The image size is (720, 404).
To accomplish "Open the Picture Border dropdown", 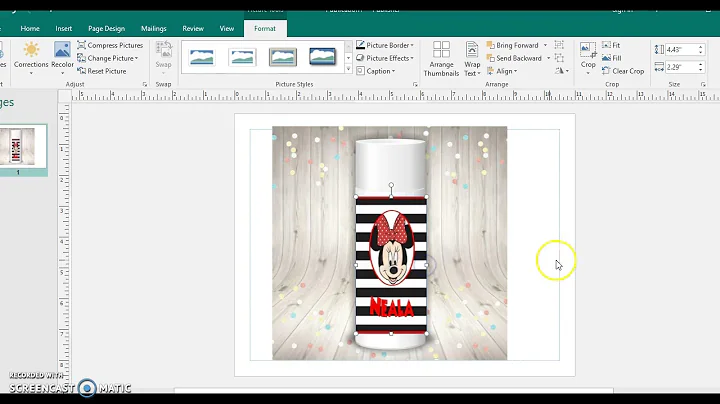I will click(385, 45).
